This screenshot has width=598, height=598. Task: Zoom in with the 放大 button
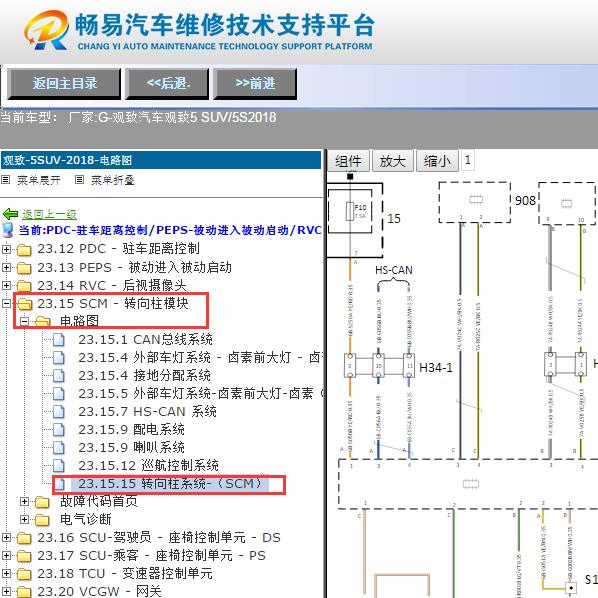point(392,161)
